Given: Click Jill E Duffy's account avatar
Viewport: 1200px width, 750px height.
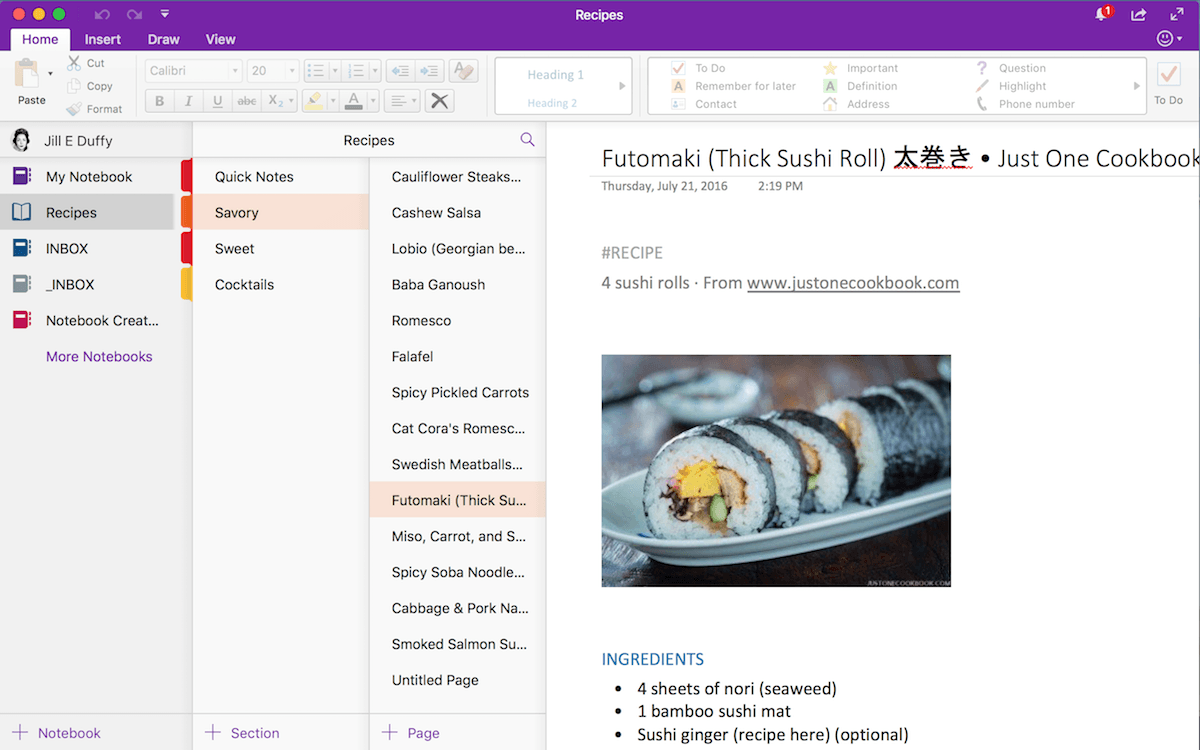Looking at the screenshot, I should coord(21,140).
